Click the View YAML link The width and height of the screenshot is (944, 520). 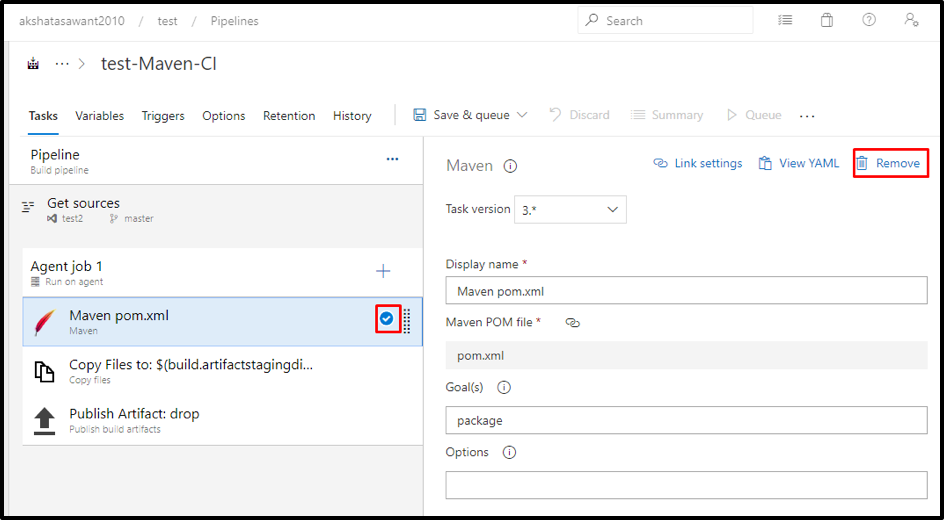[x=799, y=163]
